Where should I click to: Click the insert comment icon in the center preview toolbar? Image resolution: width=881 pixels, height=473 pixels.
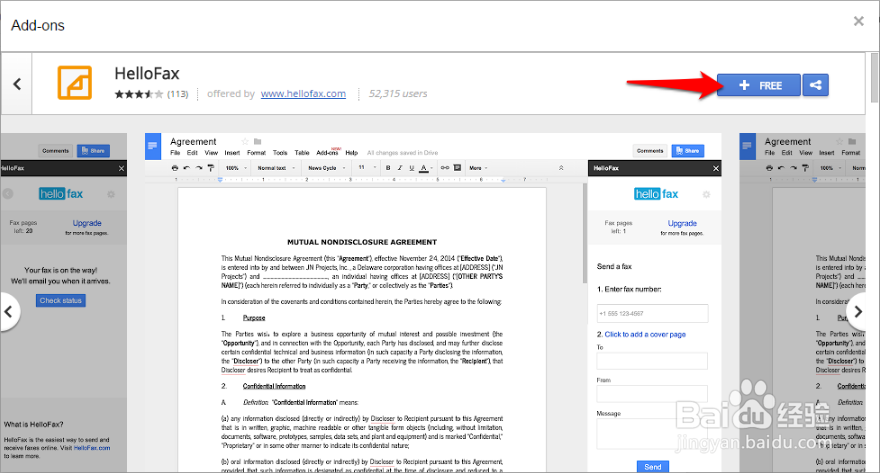(x=457, y=168)
